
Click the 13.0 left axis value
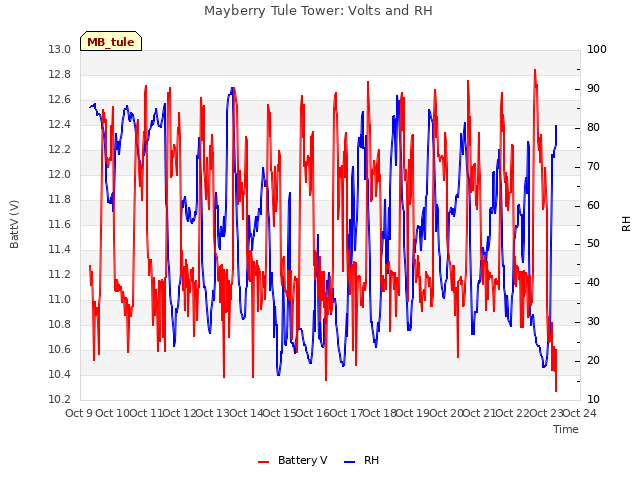click(x=59, y=50)
